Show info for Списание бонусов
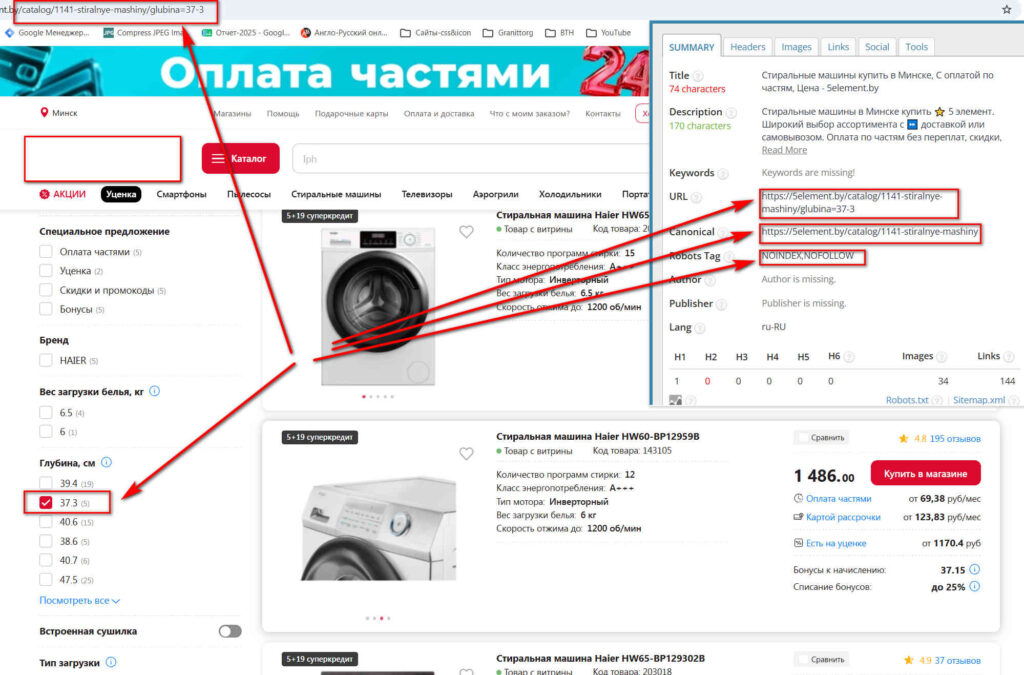The width and height of the screenshot is (1024, 675). (x=974, y=586)
